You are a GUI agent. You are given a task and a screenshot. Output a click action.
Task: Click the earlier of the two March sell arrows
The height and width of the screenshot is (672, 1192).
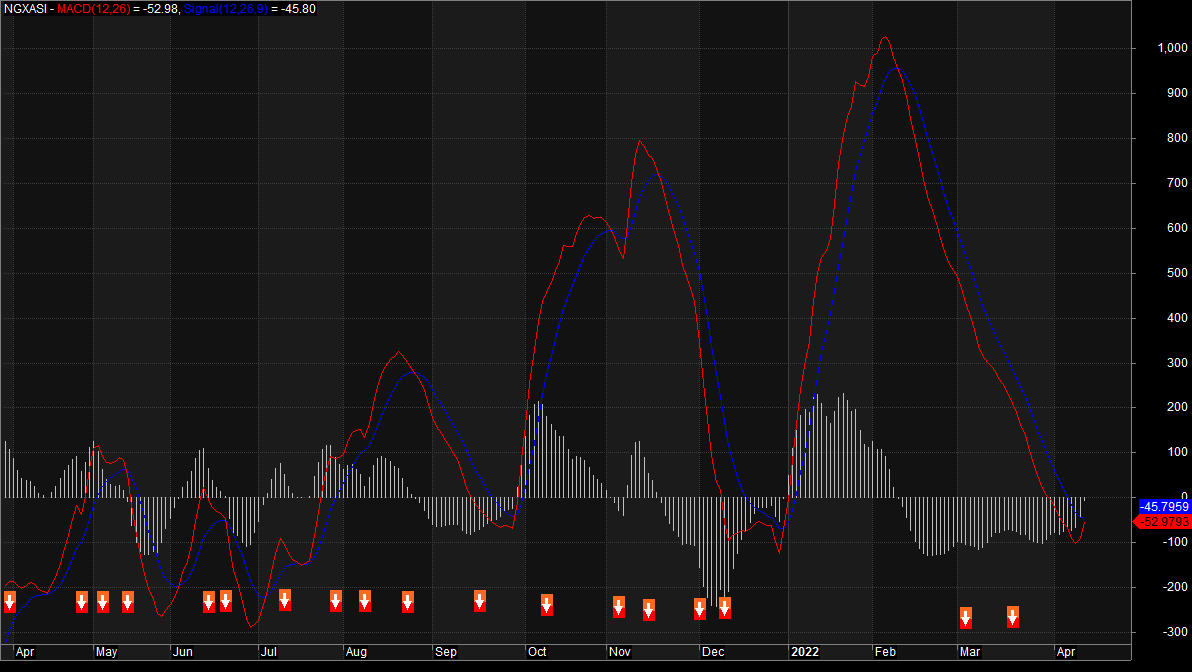click(965, 617)
